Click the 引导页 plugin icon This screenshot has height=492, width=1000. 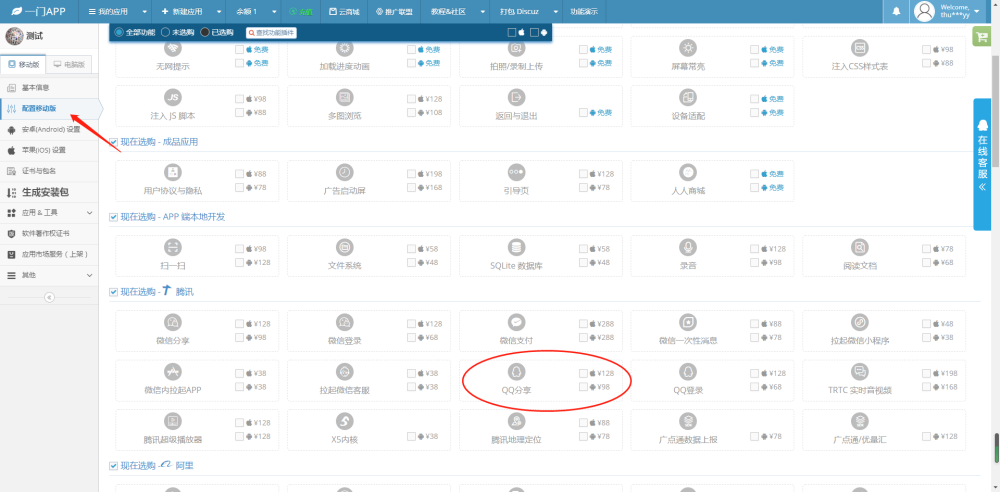pyautogui.click(x=517, y=172)
